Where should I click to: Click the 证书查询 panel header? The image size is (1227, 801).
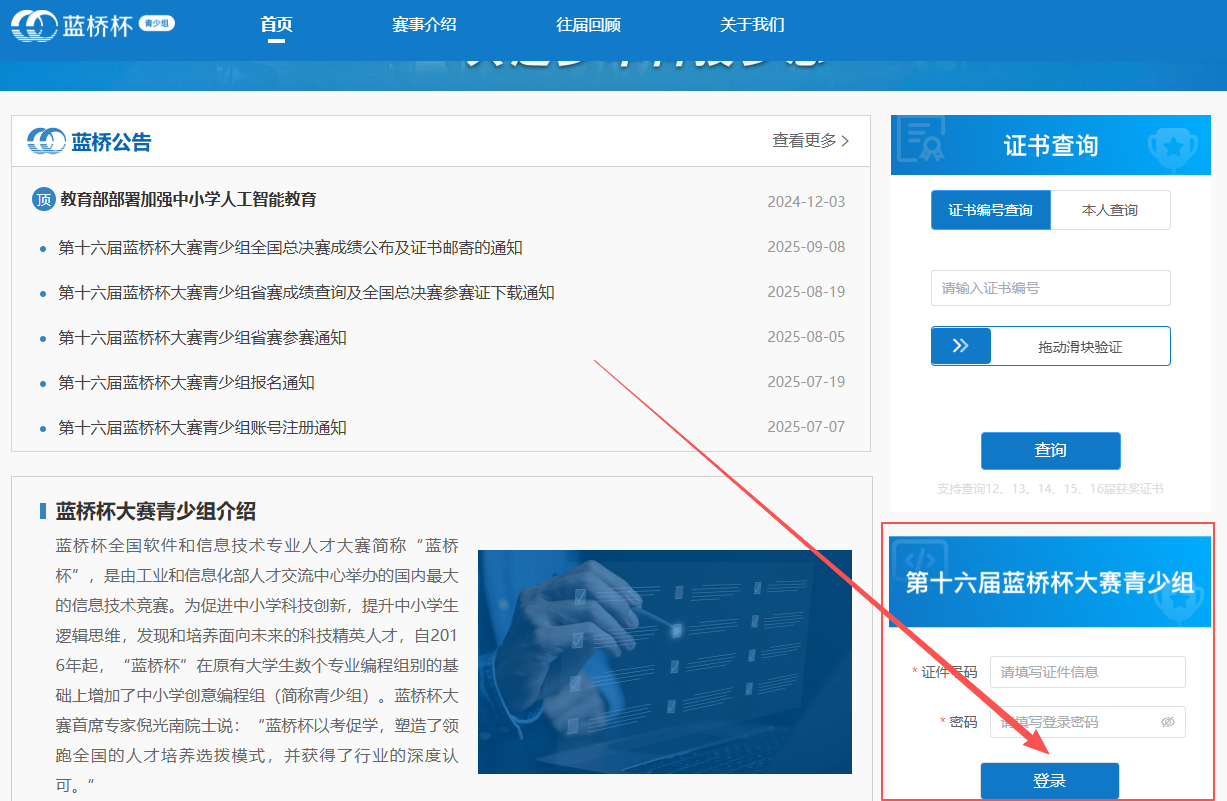1050,145
